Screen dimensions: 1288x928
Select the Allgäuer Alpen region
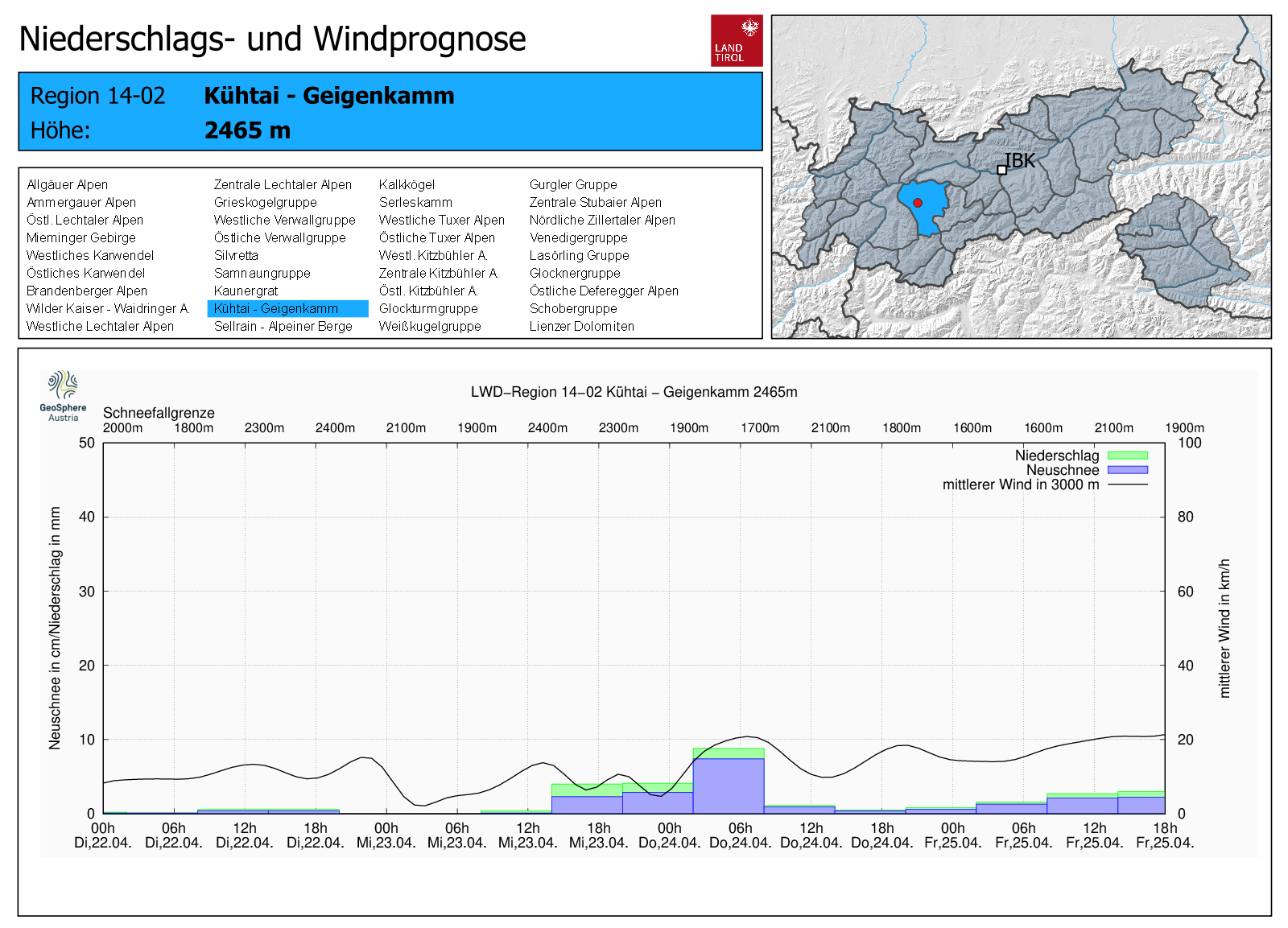point(67,185)
